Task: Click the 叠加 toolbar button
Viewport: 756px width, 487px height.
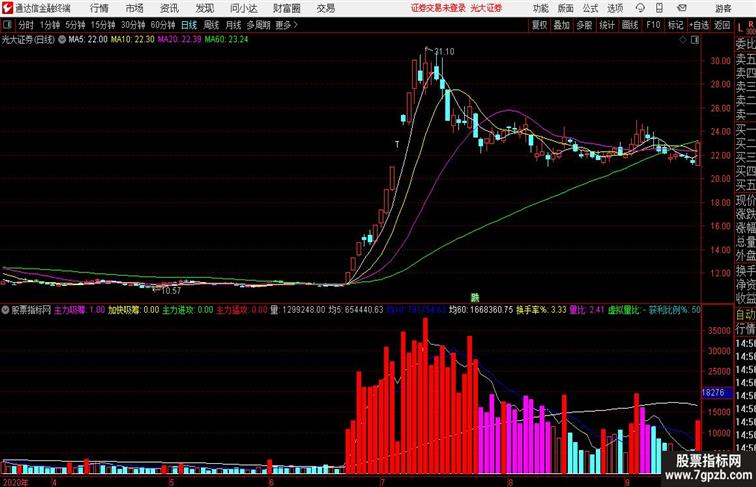Action: [562, 25]
